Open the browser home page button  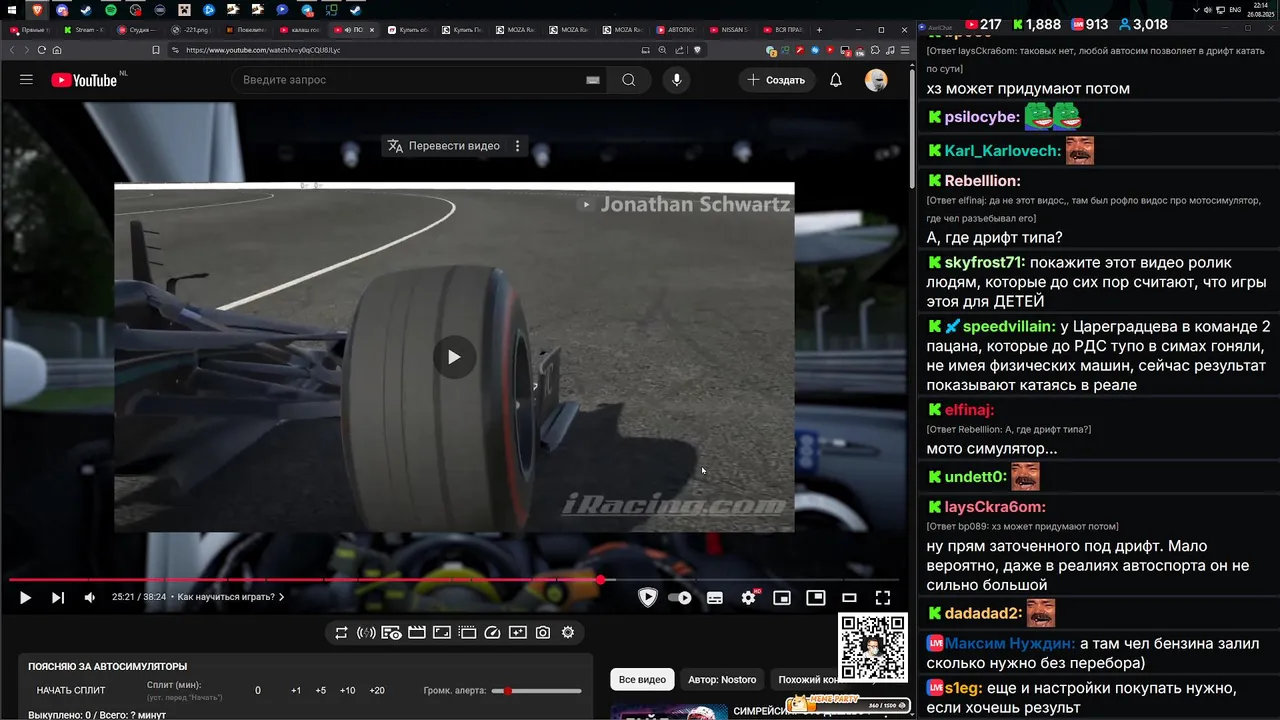pyautogui.click(x=57, y=50)
